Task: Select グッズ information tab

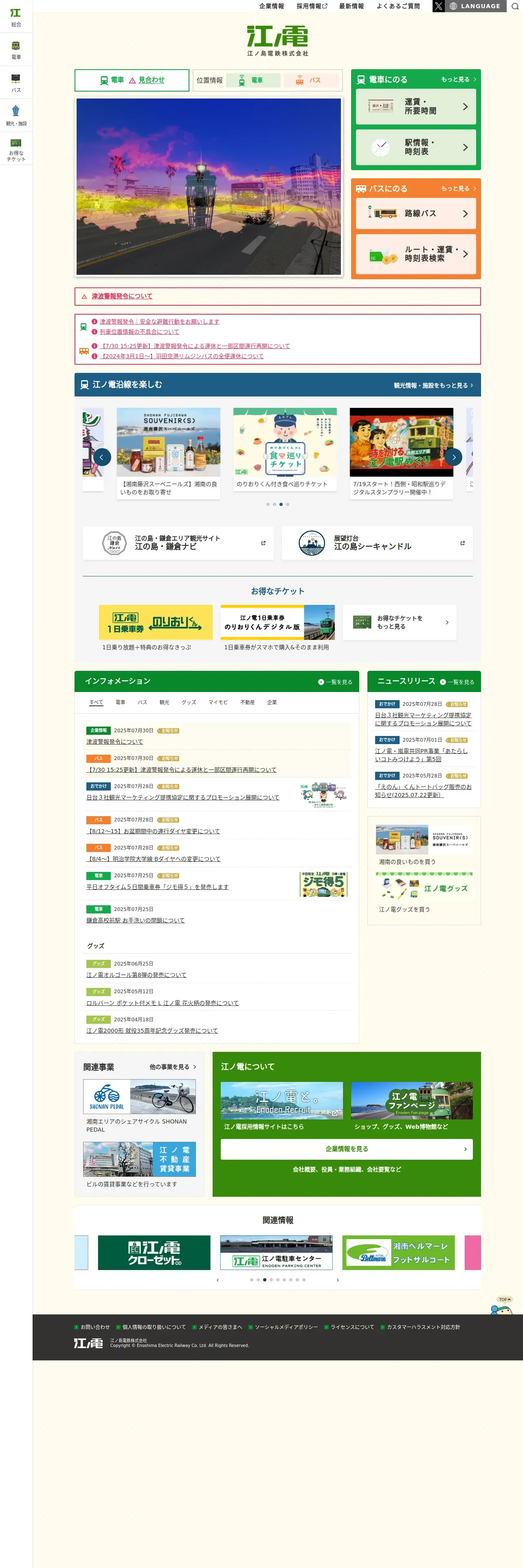Action: click(189, 703)
